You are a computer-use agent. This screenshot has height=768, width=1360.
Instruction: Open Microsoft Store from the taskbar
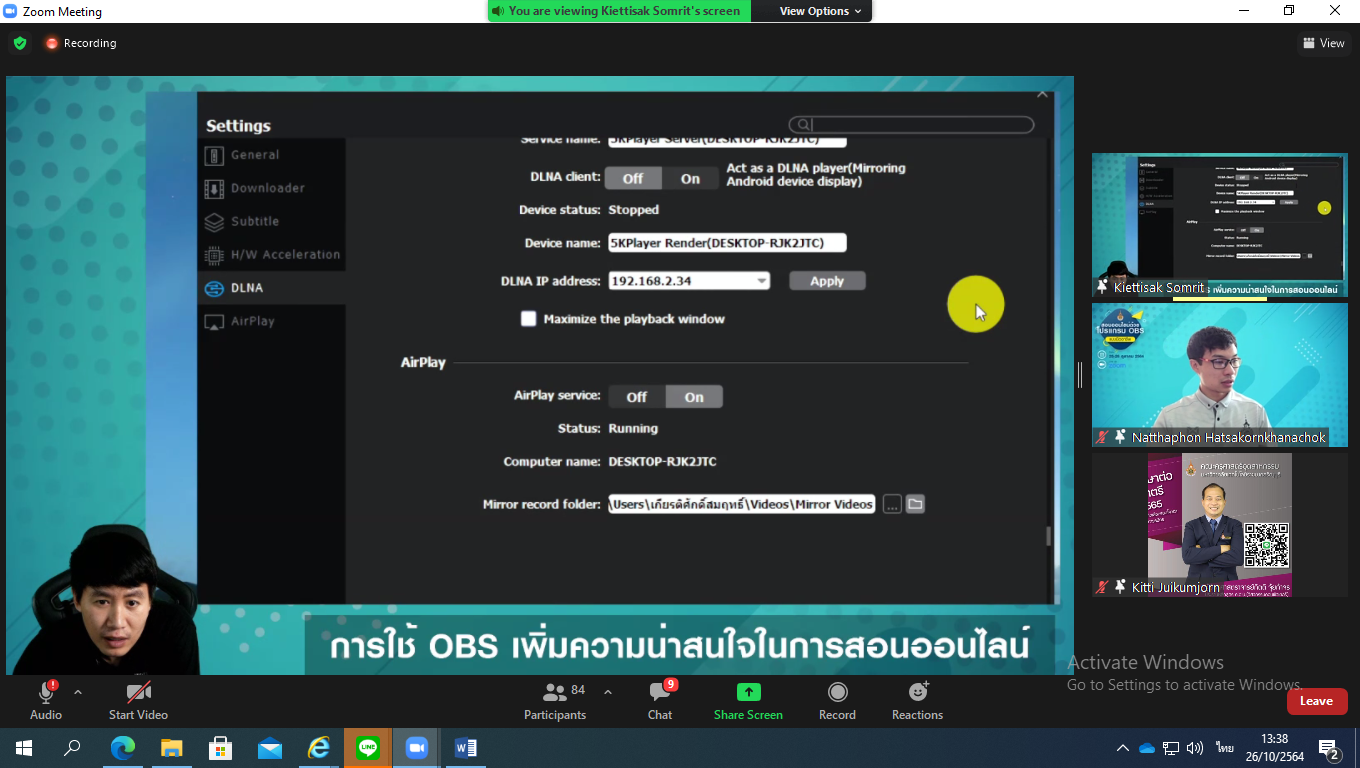click(x=221, y=748)
